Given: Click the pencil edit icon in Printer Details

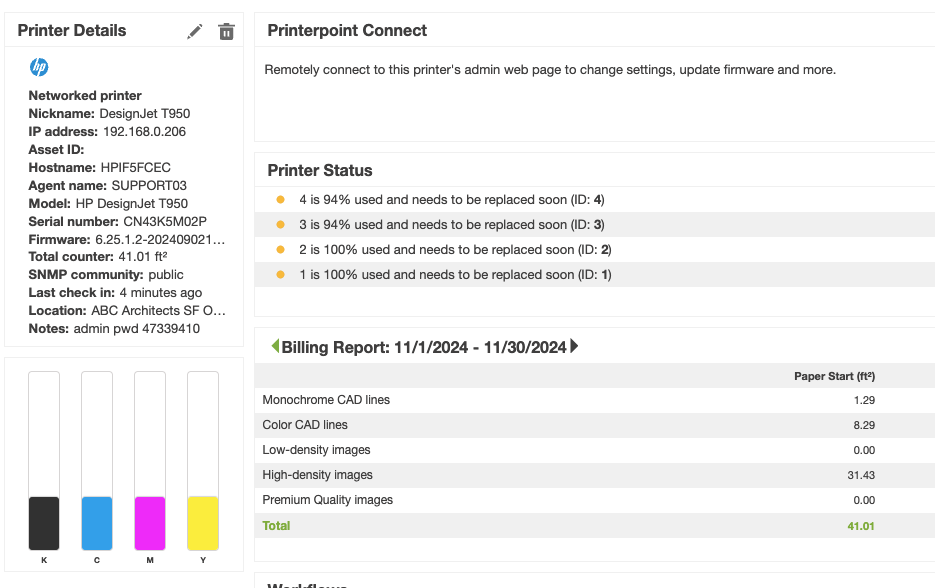Looking at the screenshot, I should 195,32.
